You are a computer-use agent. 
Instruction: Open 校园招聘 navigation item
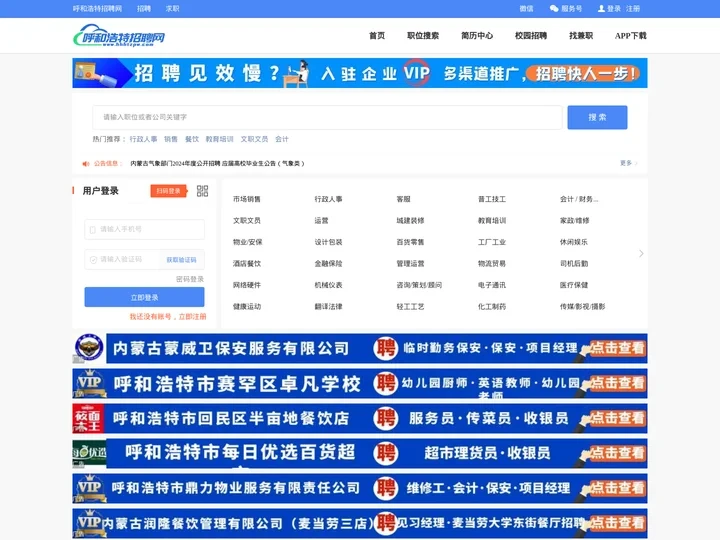click(x=531, y=35)
